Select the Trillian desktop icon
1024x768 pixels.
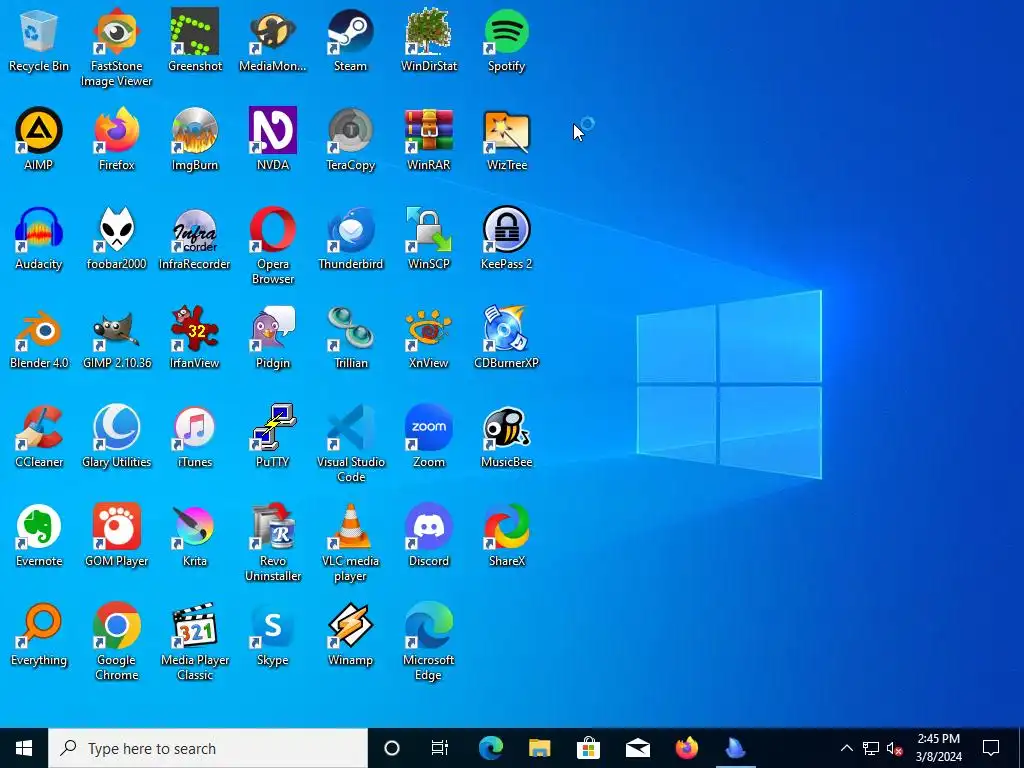click(351, 328)
